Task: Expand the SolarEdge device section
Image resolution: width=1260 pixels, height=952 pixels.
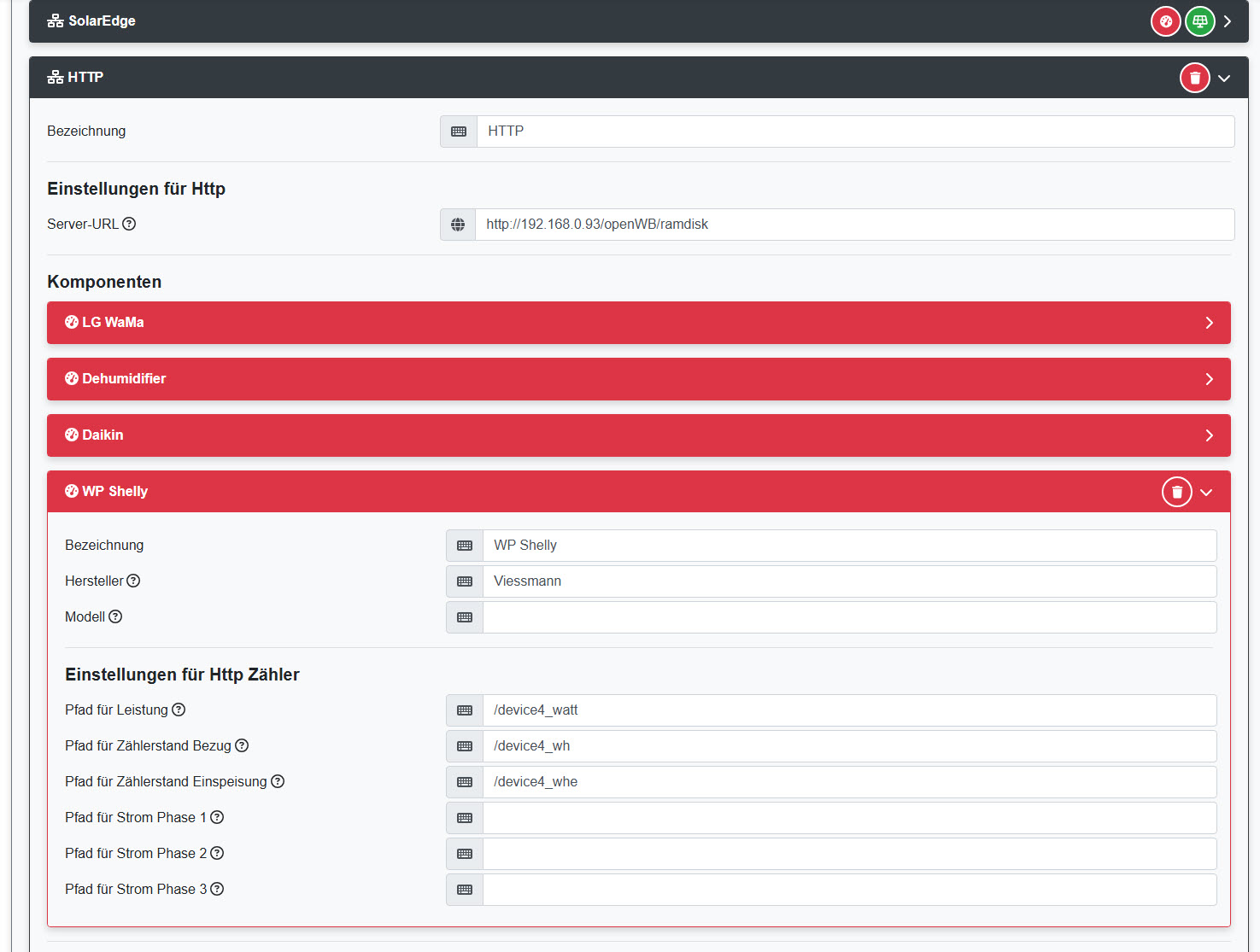Action: [1228, 21]
